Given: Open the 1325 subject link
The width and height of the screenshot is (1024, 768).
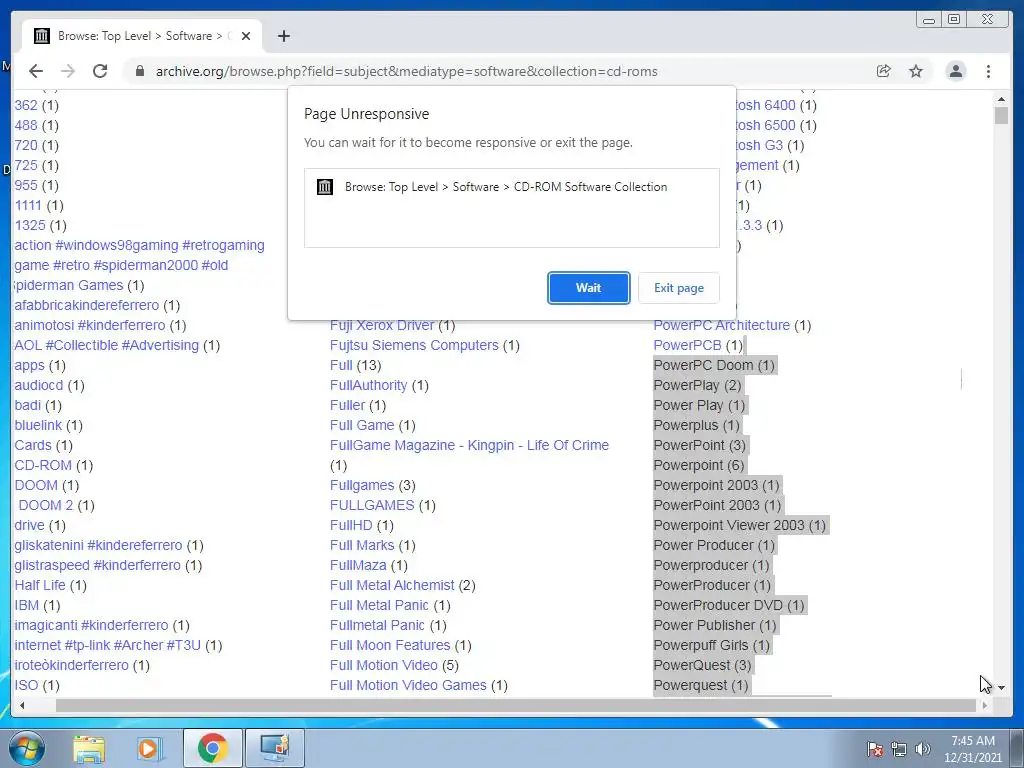Looking at the screenshot, I should coord(30,225).
